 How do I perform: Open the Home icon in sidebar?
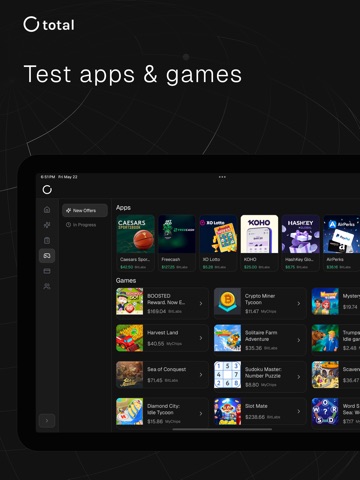coord(47,210)
